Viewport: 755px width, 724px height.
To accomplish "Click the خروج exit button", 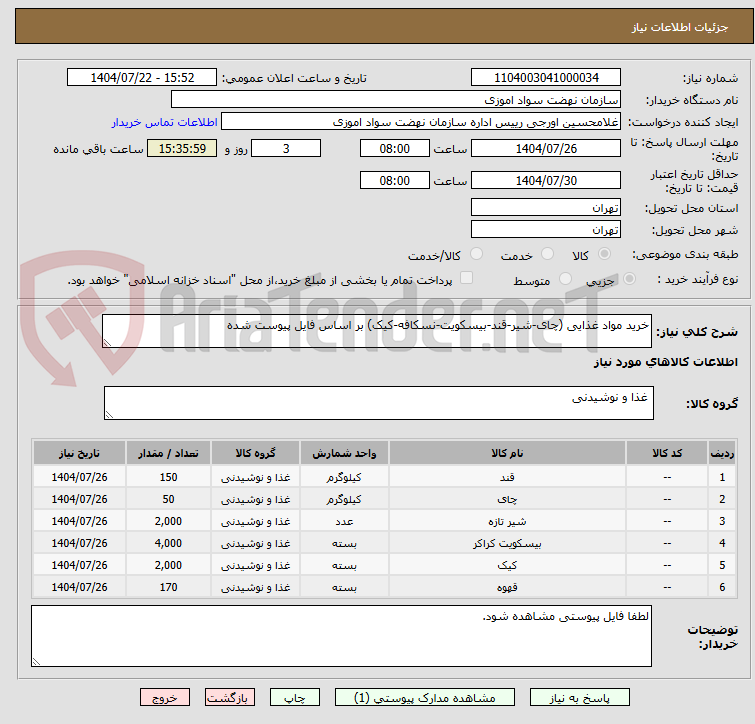I will [x=165, y=698].
